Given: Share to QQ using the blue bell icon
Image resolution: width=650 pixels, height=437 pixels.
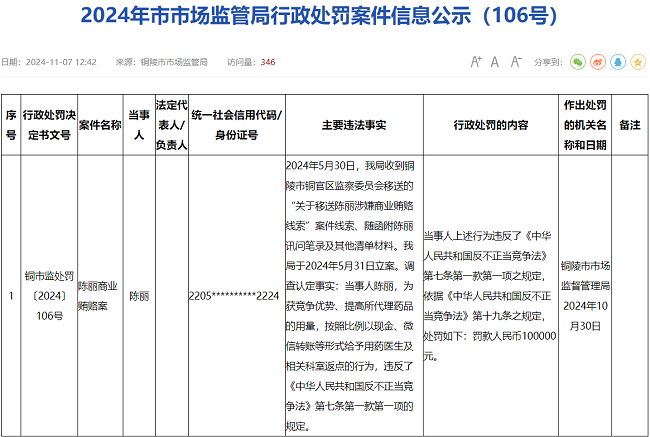Looking at the screenshot, I should point(616,62).
